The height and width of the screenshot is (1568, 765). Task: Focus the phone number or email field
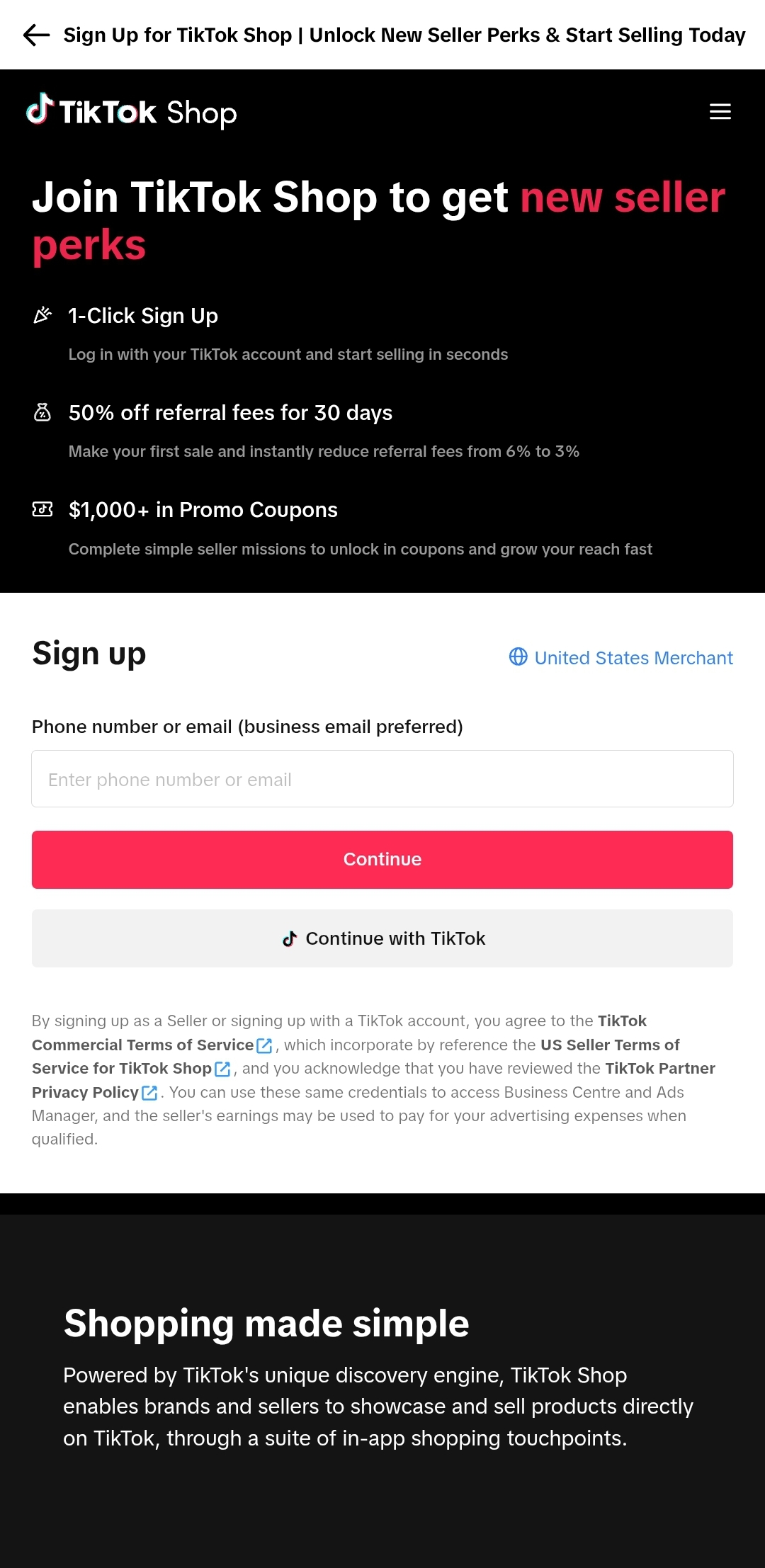pos(382,779)
